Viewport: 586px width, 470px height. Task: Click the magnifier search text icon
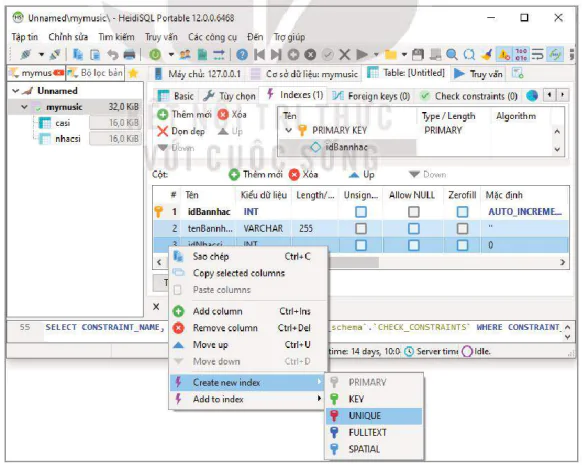click(452, 55)
